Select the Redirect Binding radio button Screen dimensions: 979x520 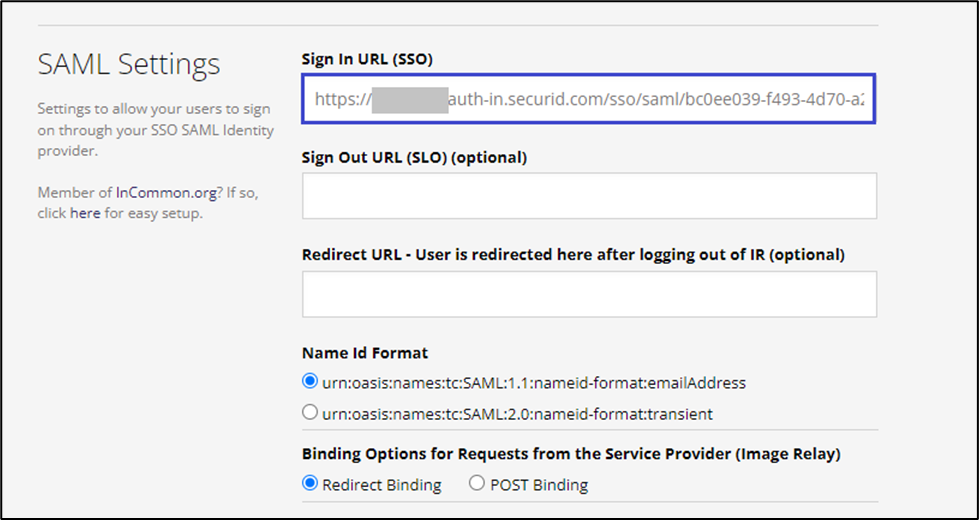309,484
